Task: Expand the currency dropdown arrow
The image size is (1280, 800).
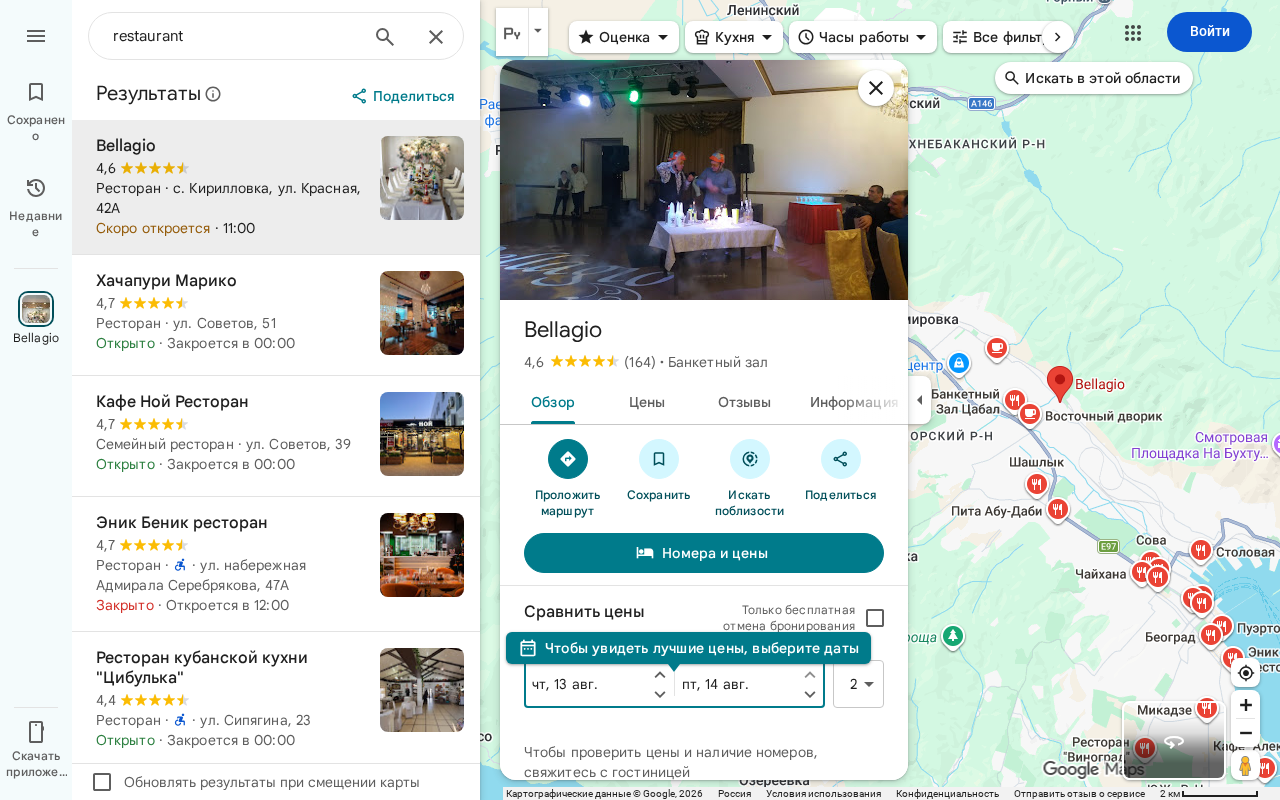Action: tap(538, 32)
